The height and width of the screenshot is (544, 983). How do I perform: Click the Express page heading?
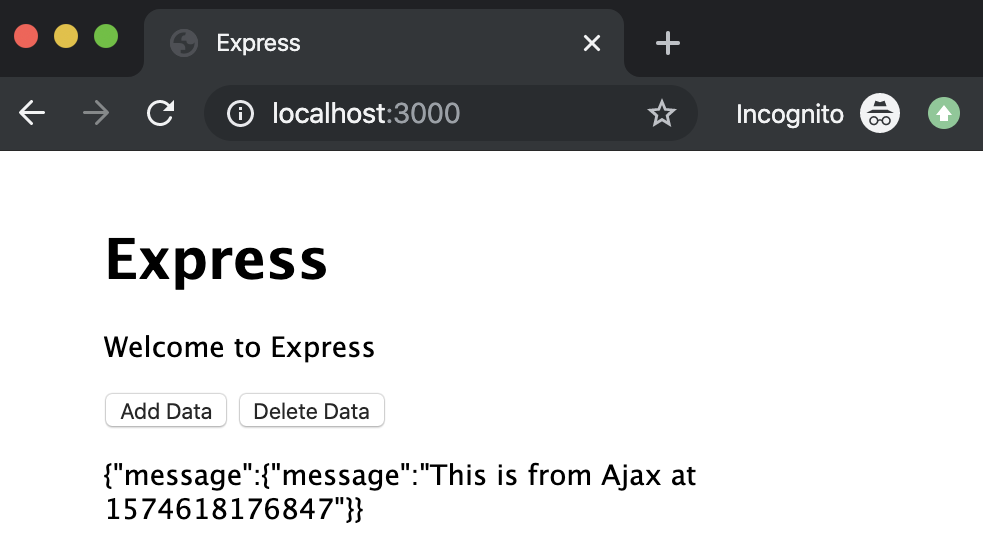tap(216, 259)
